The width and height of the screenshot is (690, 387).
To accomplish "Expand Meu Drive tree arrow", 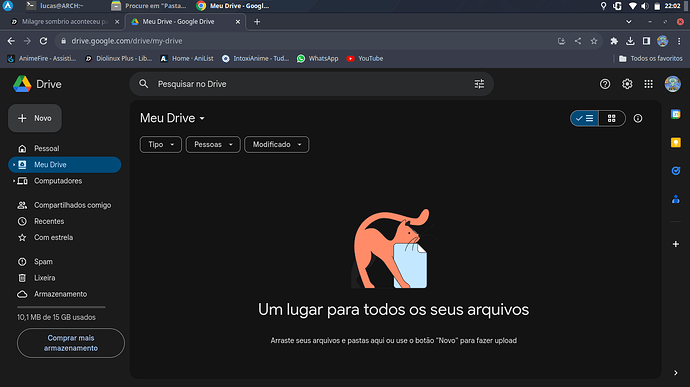I will pos(14,165).
